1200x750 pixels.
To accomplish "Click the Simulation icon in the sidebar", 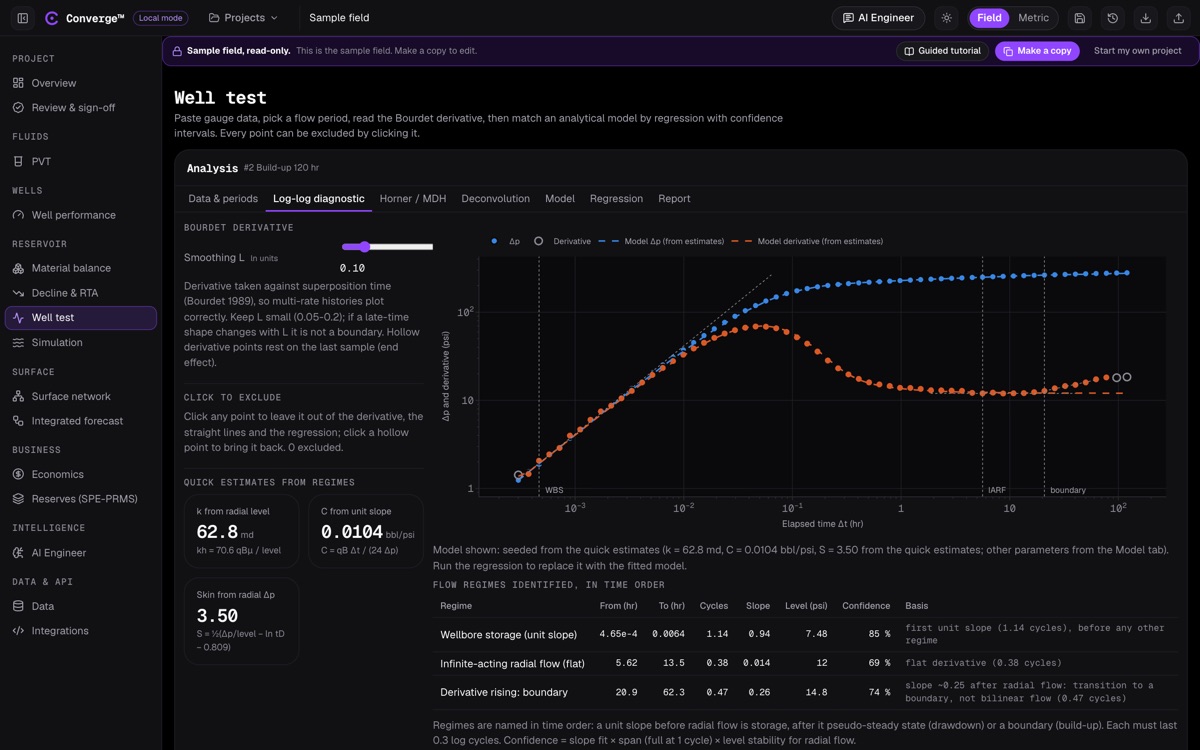I will (18, 342).
